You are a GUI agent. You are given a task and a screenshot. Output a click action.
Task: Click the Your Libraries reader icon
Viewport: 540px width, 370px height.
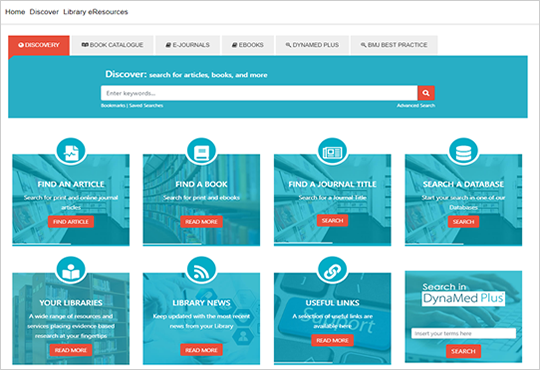pyautogui.click(x=71, y=270)
